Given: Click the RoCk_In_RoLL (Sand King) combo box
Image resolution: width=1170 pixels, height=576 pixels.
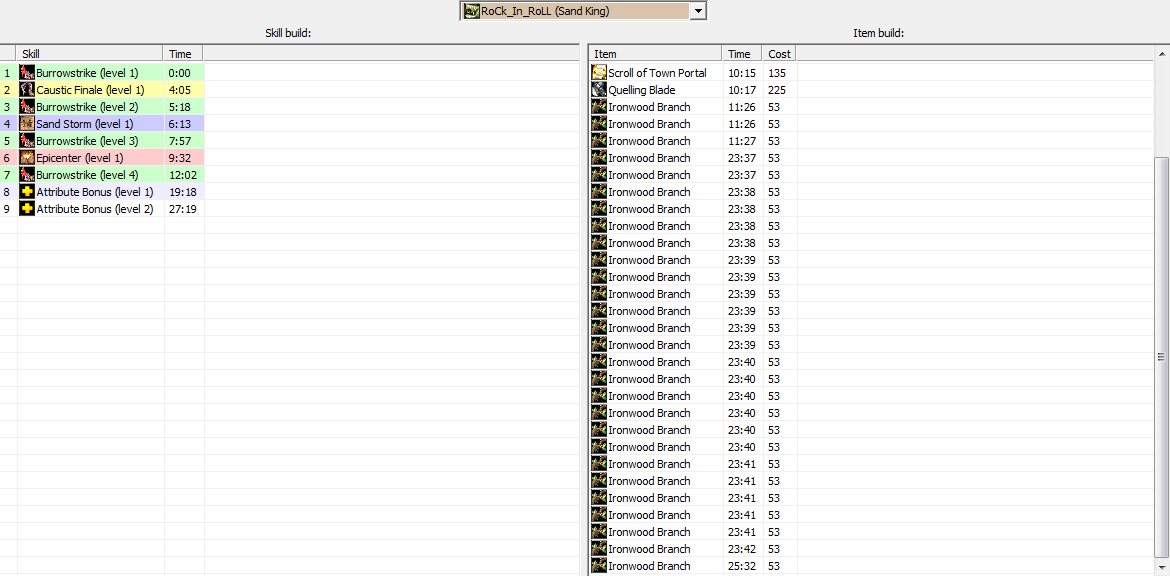Looking at the screenshot, I should [x=584, y=10].
